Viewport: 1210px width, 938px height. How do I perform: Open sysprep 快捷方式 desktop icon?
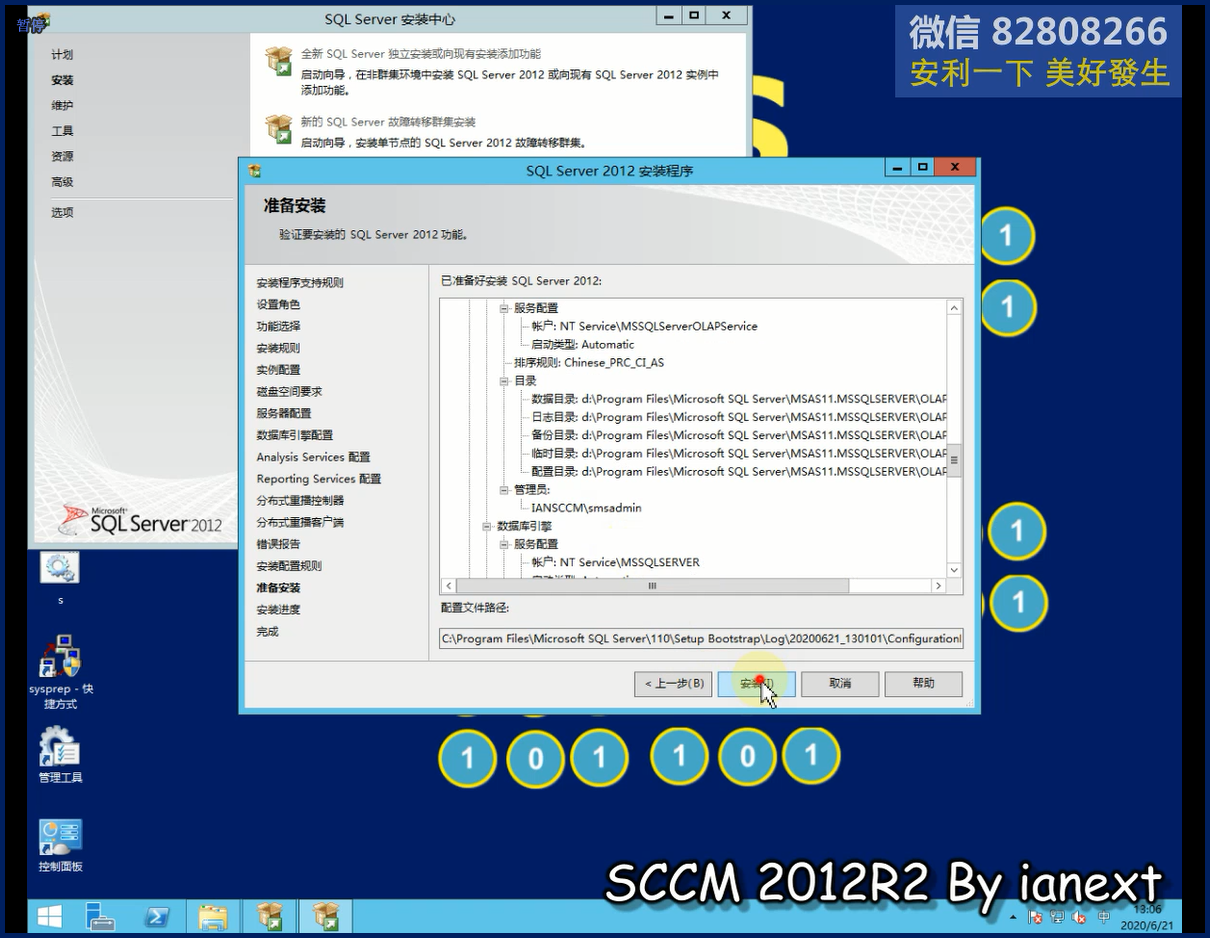click(x=60, y=656)
